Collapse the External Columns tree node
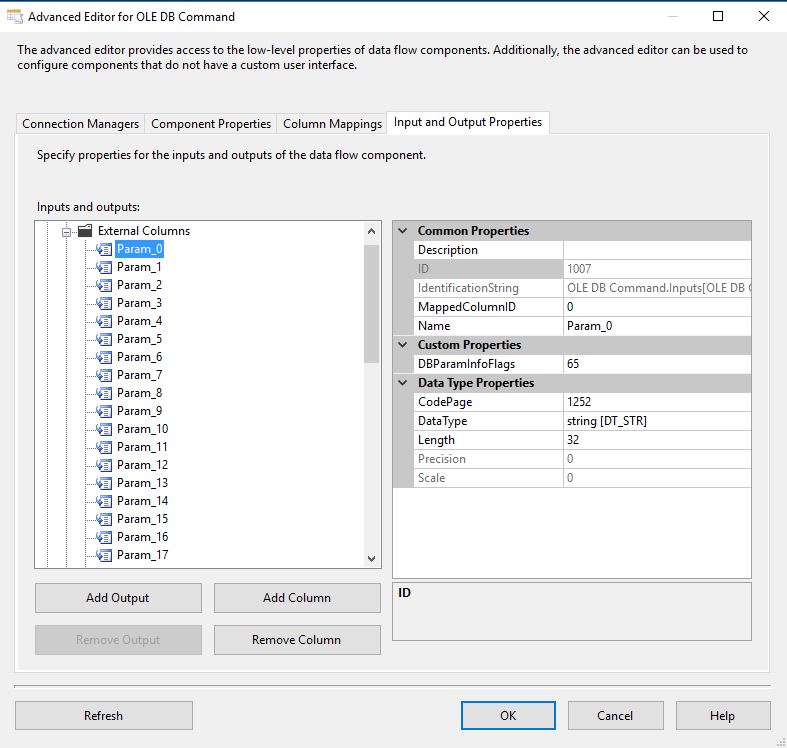 pos(67,231)
